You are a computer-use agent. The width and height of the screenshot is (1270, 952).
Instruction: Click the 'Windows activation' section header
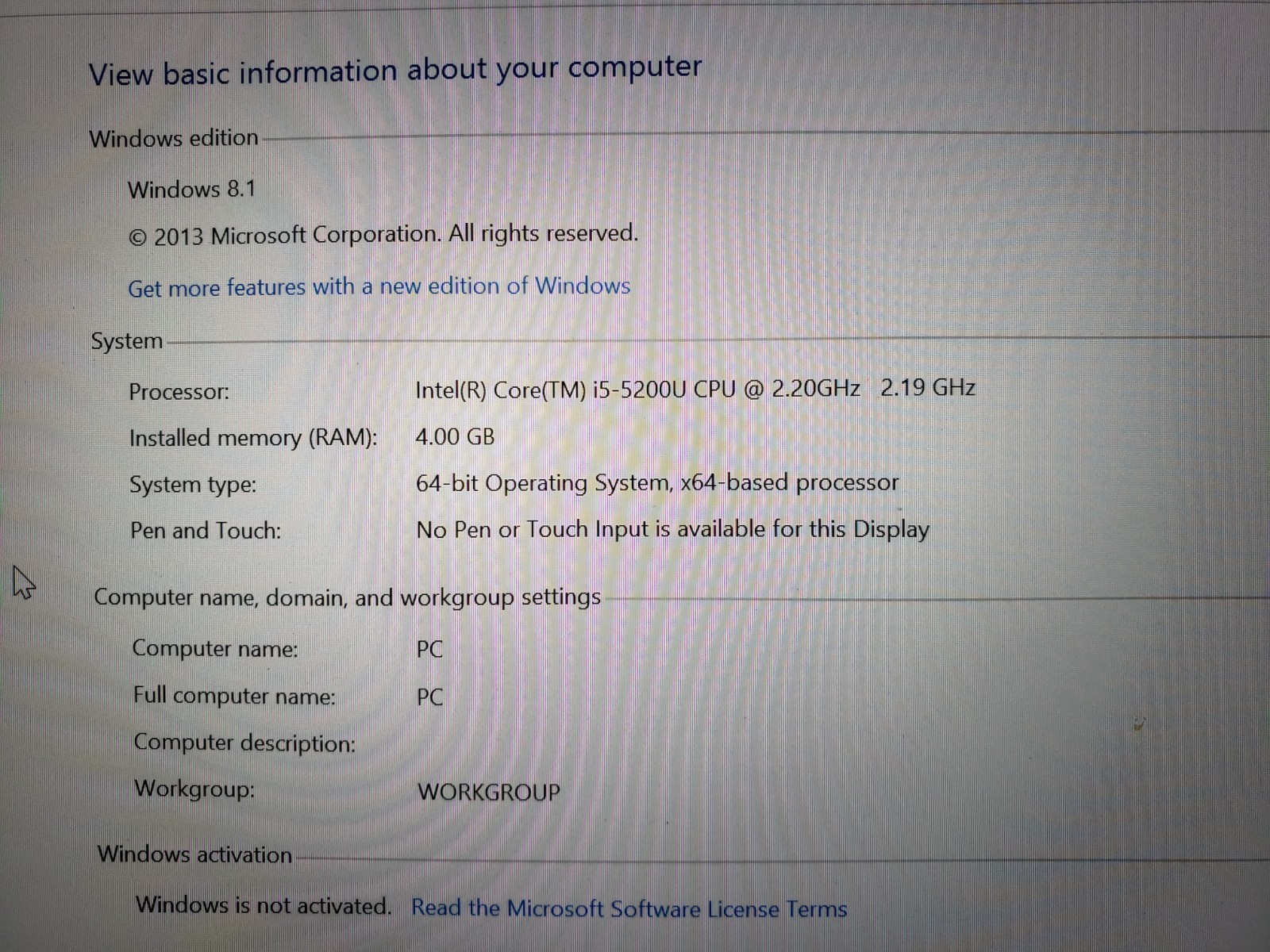[x=195, y=854]
